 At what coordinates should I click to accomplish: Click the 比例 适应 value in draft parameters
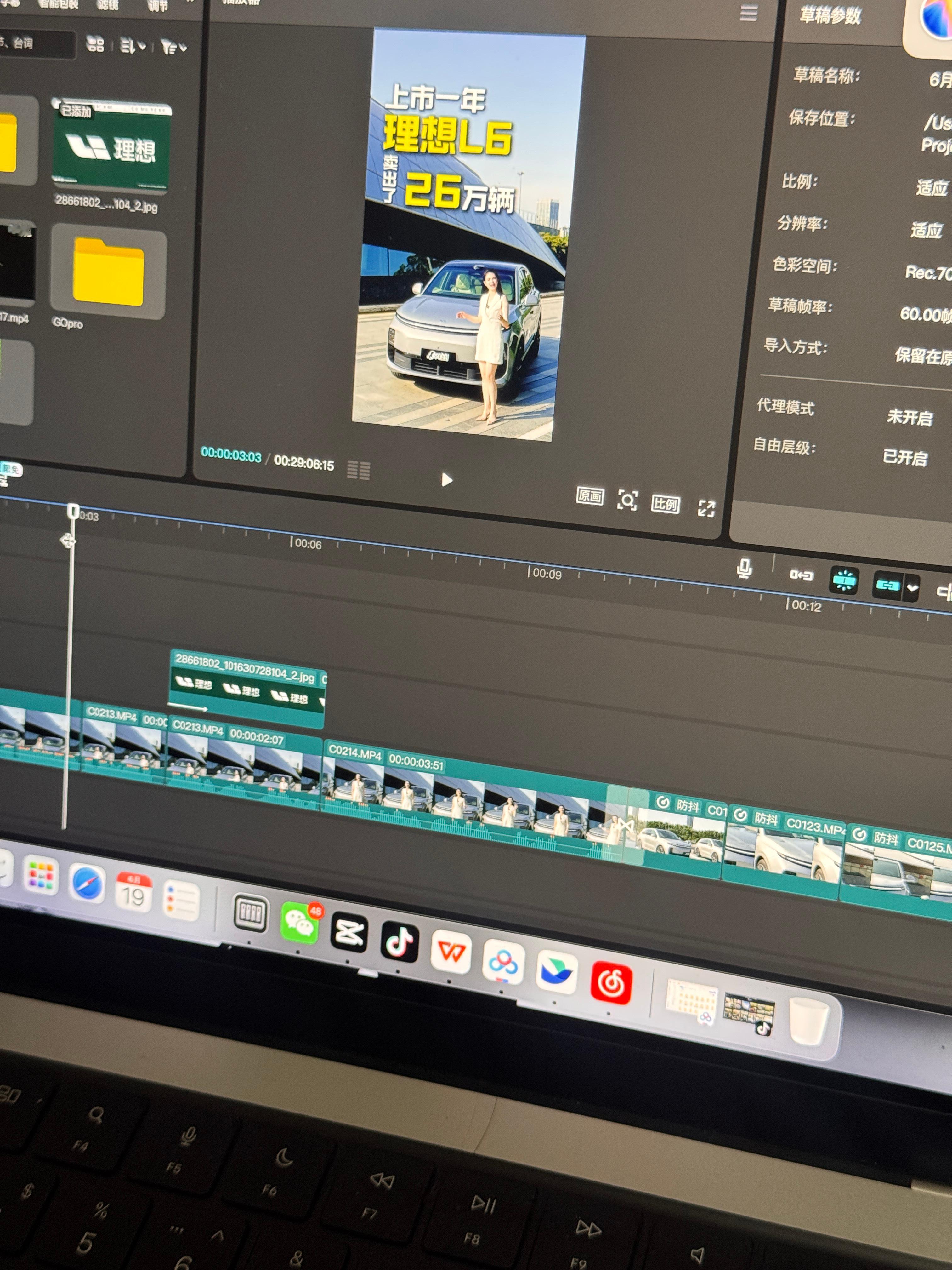(x=931, y=188)
